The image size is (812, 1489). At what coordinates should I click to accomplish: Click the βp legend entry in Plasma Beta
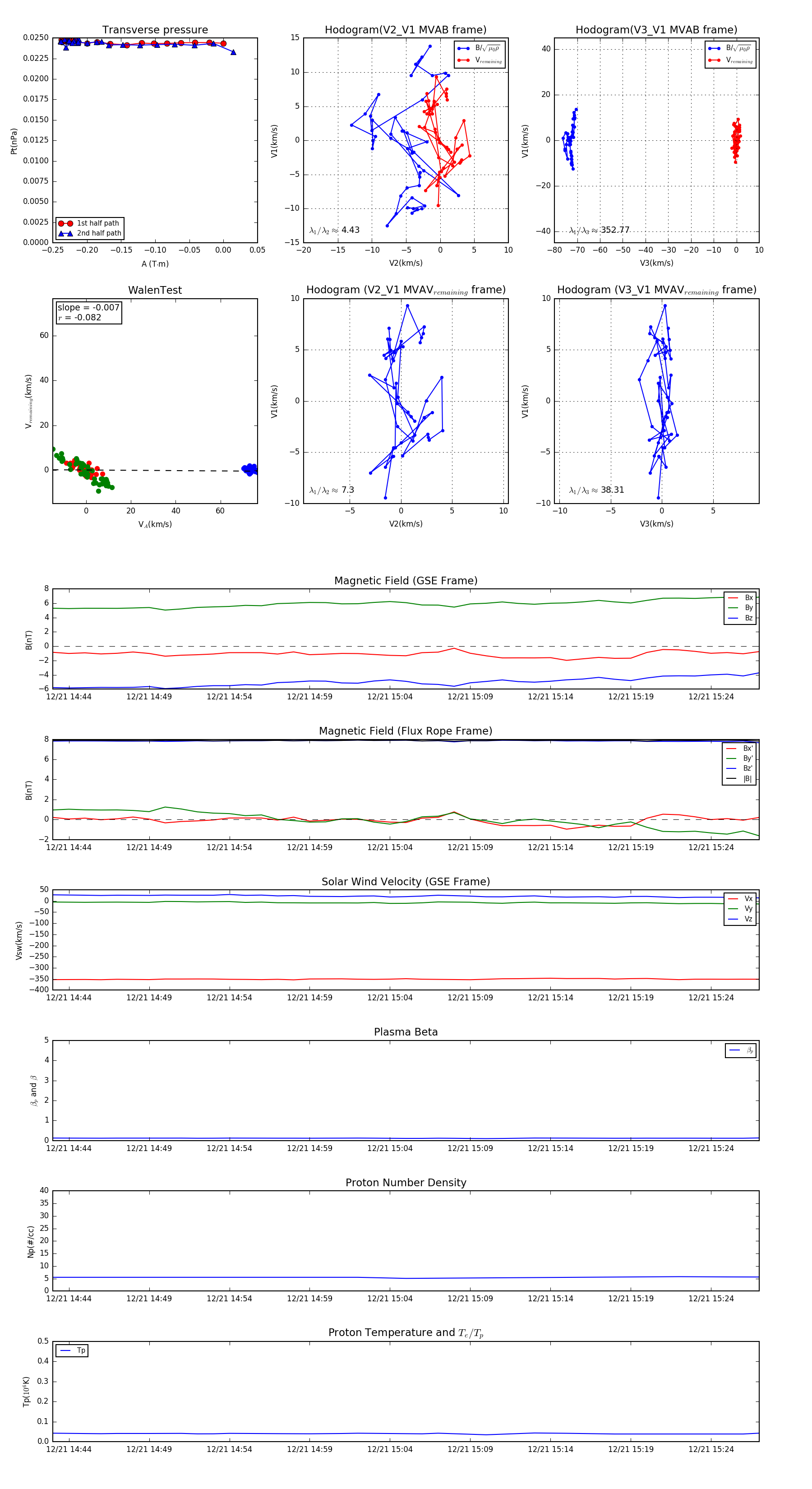tap(741, 1050)
